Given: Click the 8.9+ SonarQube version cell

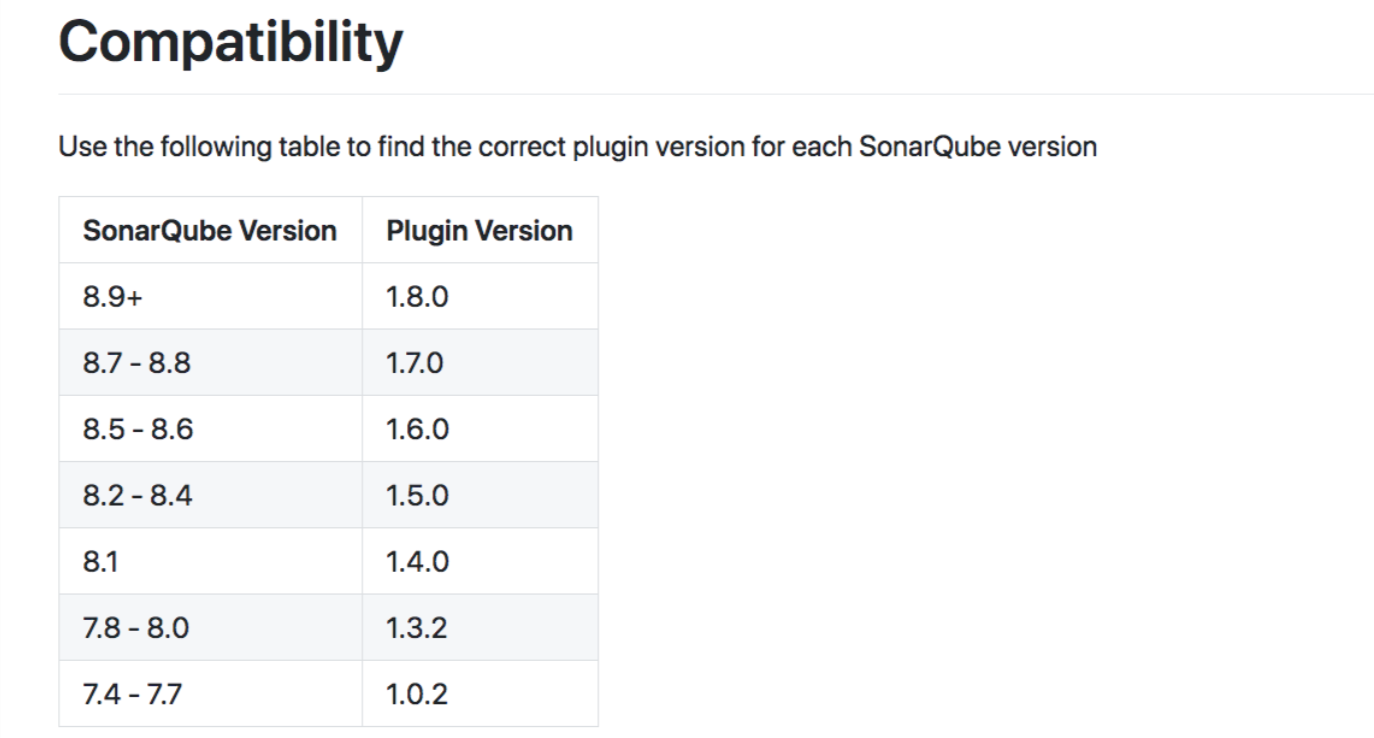Looking at the screenshot, I should tap(210, 296).
